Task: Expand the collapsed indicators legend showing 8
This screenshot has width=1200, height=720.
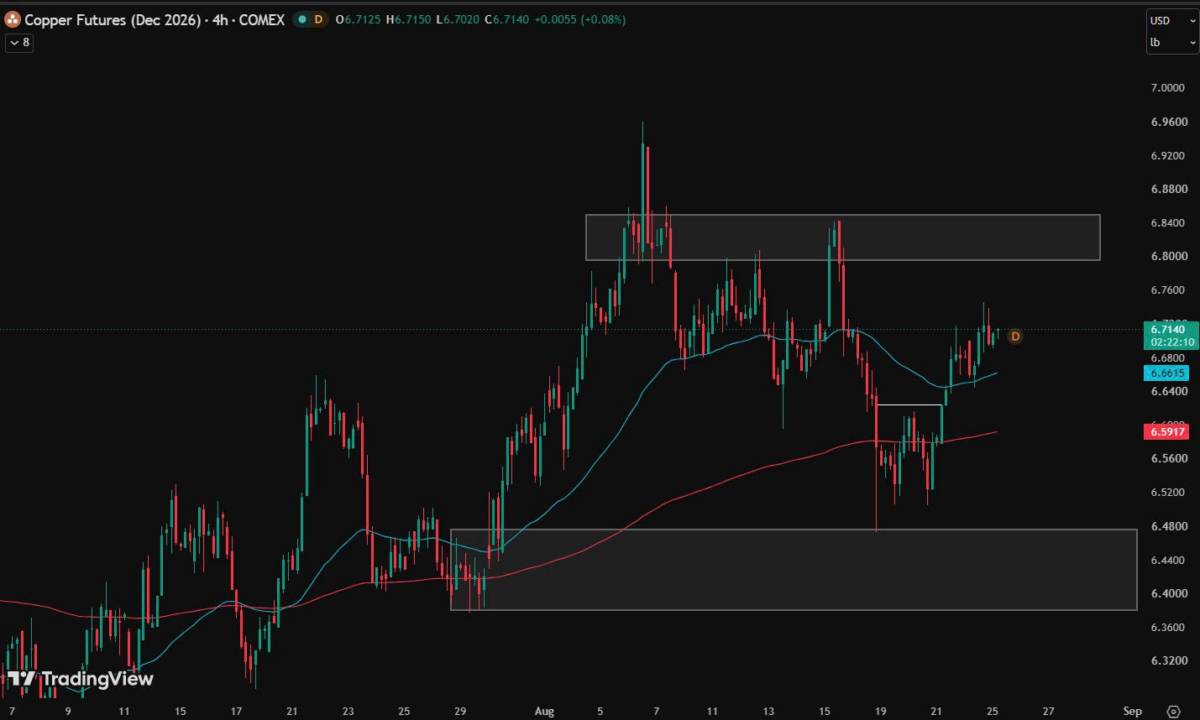Action: 18,42
